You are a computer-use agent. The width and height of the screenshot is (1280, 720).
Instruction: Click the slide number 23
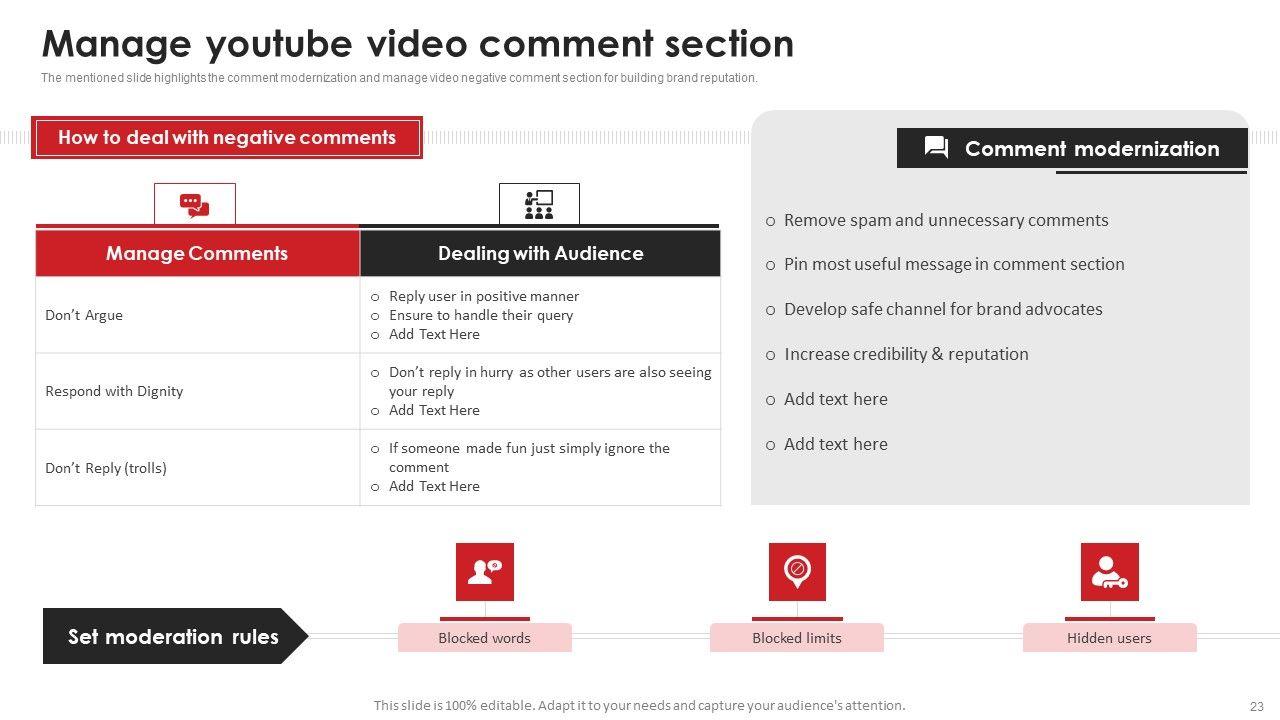pos(1257,706)
